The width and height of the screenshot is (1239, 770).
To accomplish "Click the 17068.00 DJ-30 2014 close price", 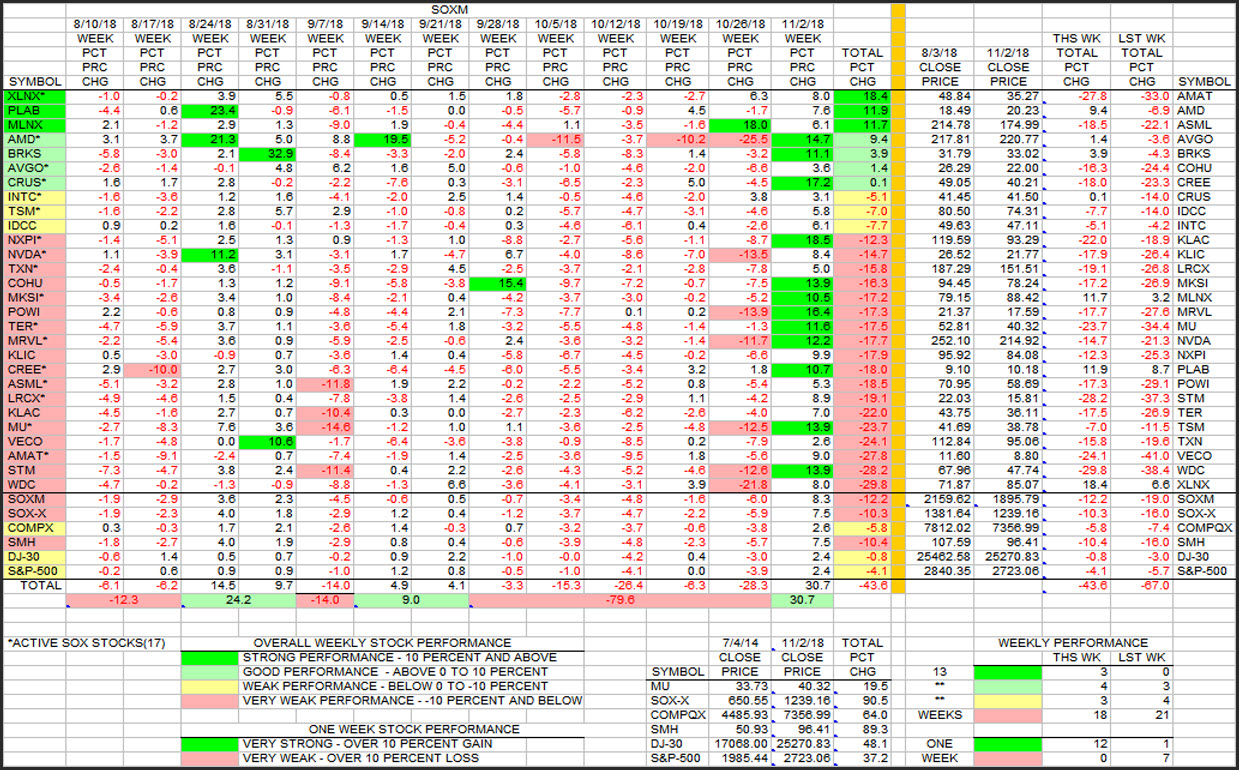I will tap(741, 744).
